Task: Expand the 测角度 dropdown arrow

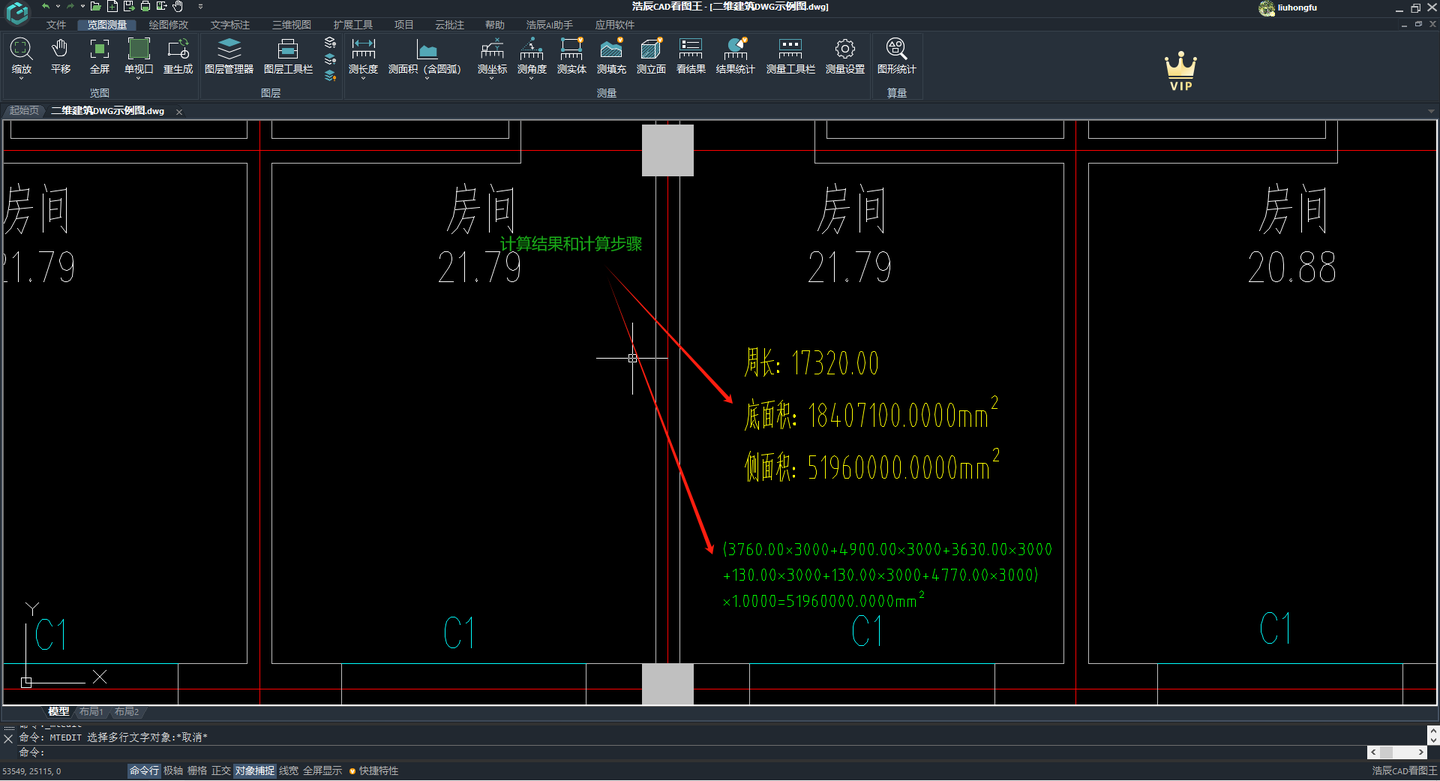Action: pyautogui.click(x=532, y=78)
